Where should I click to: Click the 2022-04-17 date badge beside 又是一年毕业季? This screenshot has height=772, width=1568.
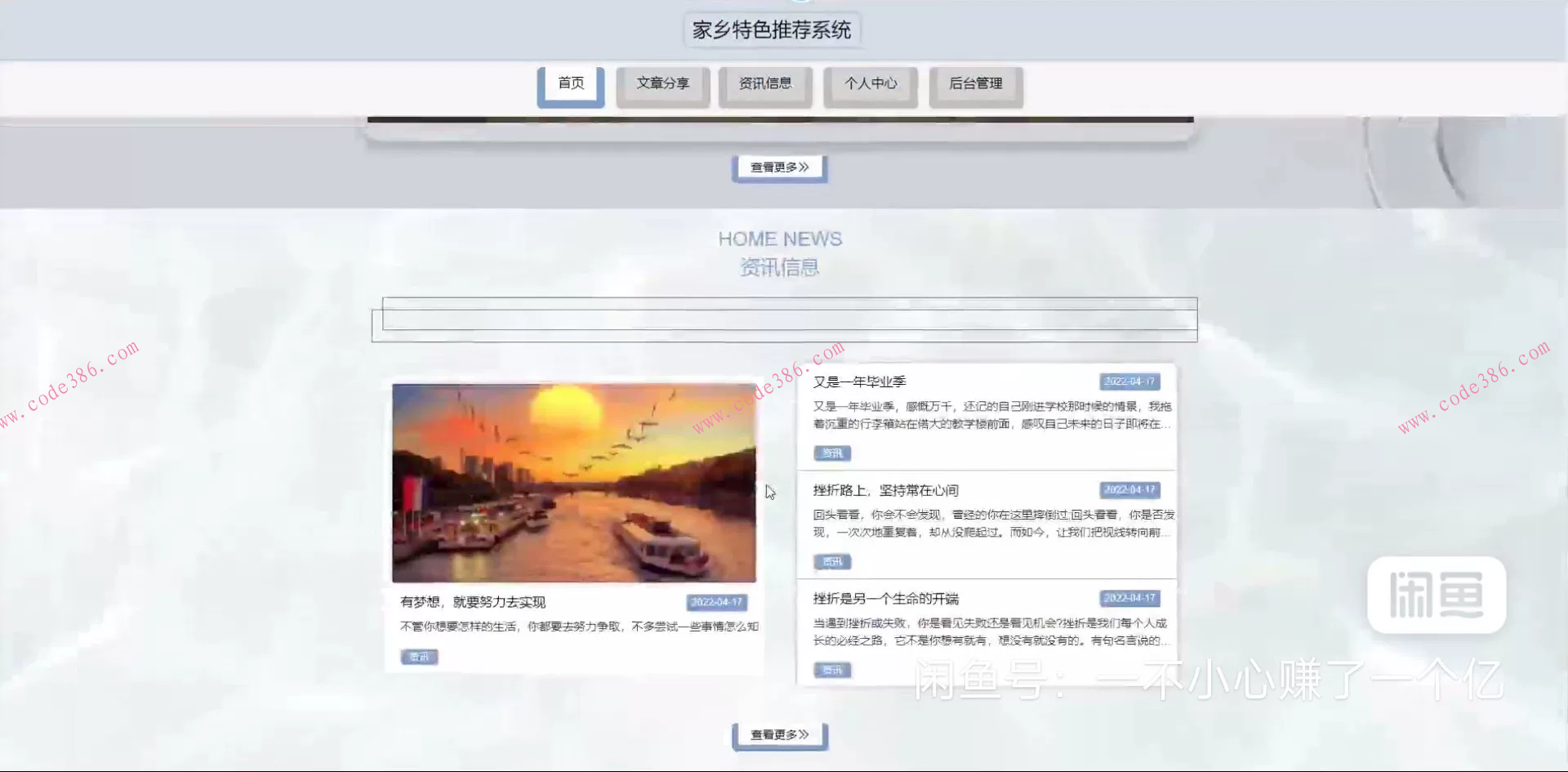tap(1130, 381)
